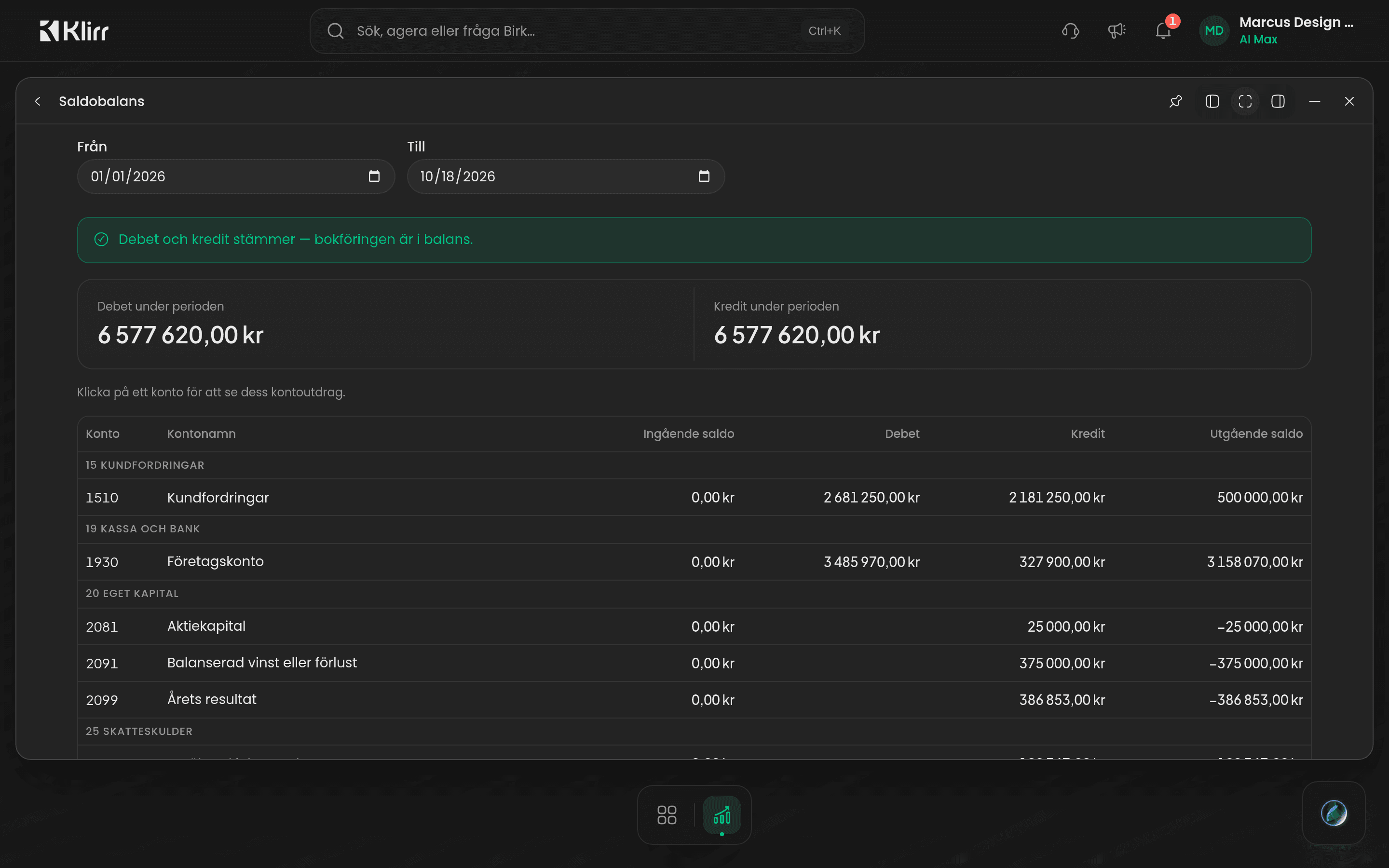Click the Ctrl+K shortcut badge
Screen dimensions: 1389x868
click(x=824, y=31)
